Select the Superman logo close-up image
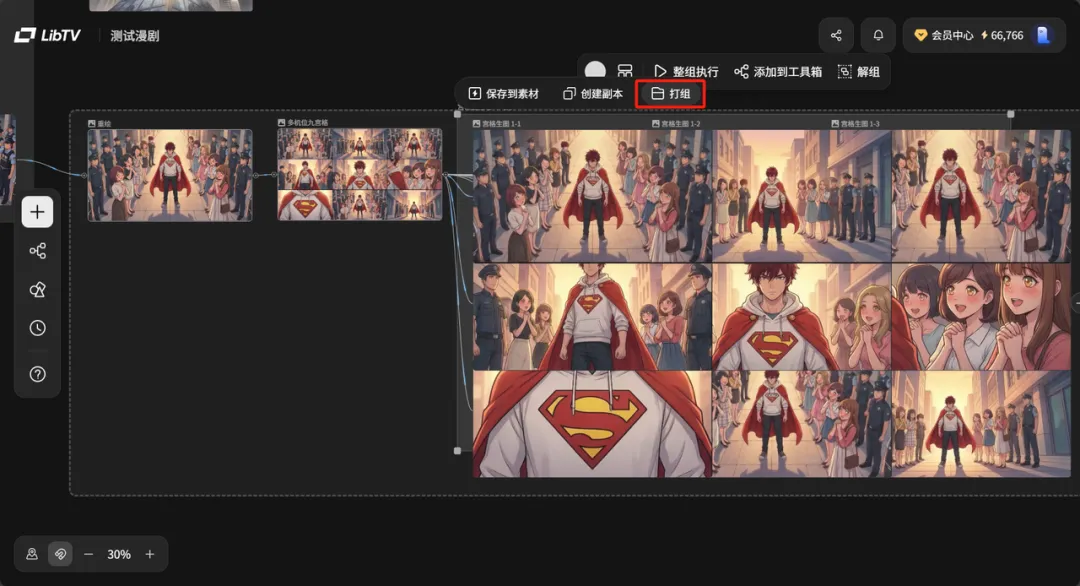 (x=592, y=424)
